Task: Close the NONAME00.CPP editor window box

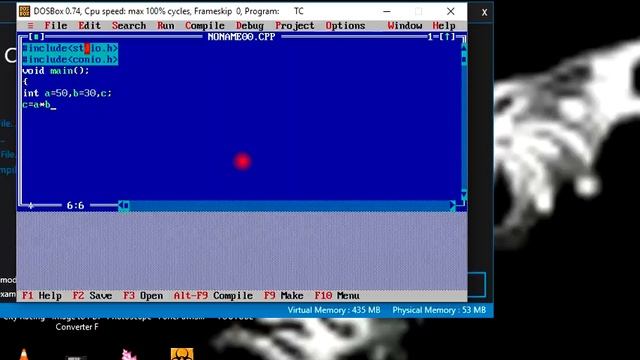Action: [36, 37]
